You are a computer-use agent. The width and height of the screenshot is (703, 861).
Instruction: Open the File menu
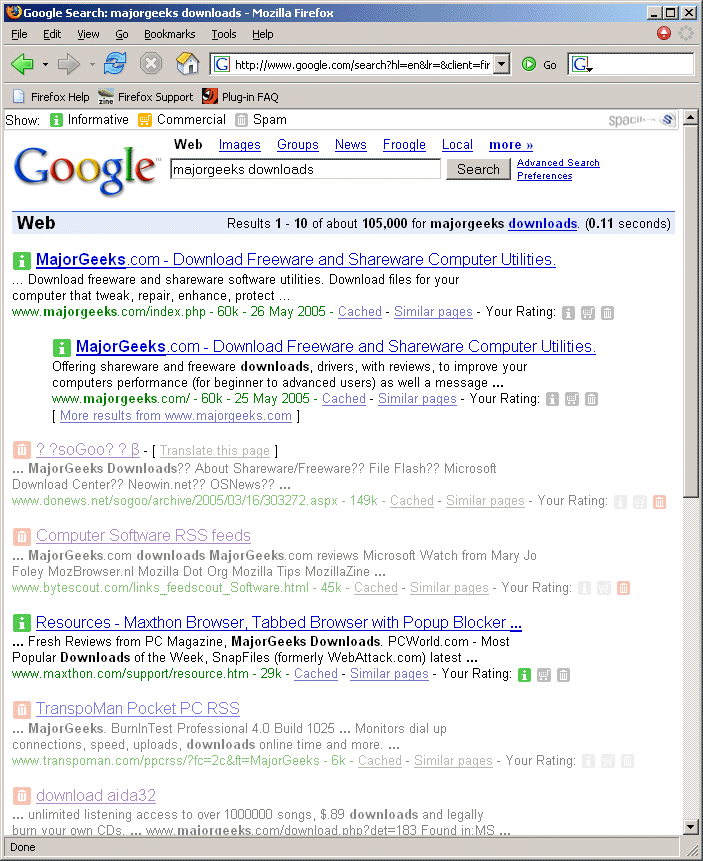tap(19, 34)
